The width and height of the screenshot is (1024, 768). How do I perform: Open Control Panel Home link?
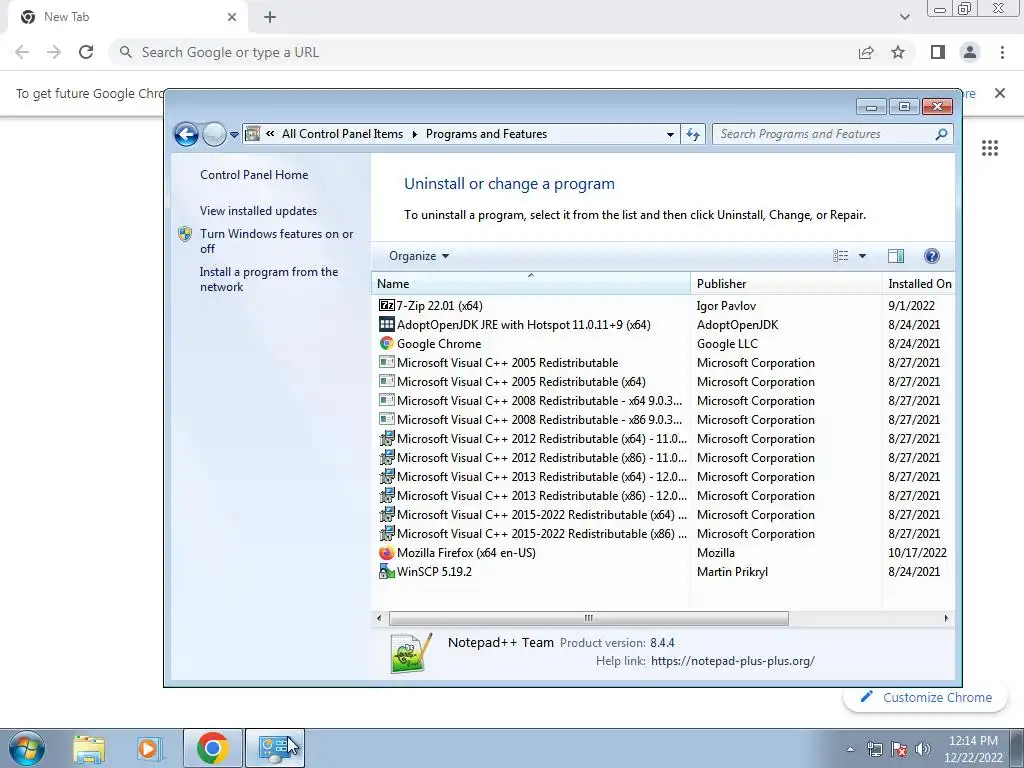click(x=254, y=174)
